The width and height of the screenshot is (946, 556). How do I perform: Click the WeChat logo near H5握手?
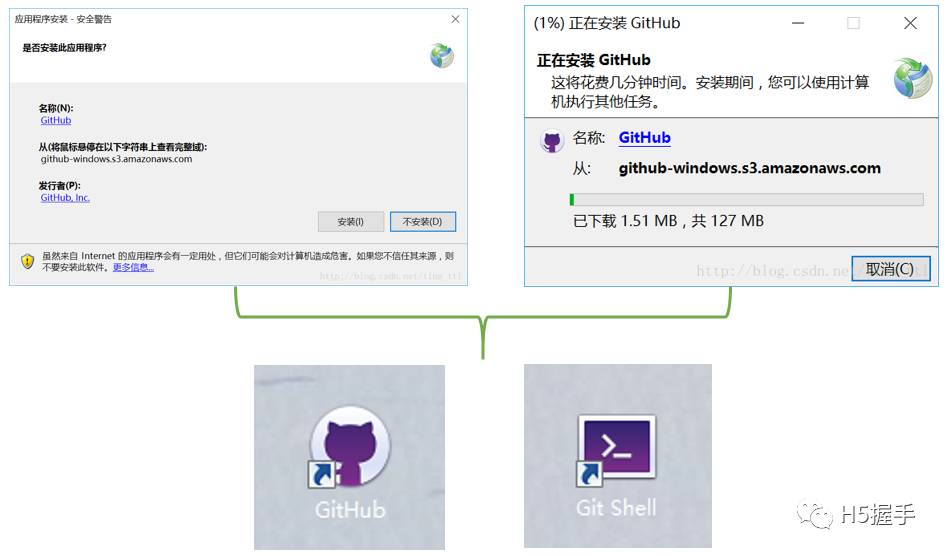click(x=814, y=513)
